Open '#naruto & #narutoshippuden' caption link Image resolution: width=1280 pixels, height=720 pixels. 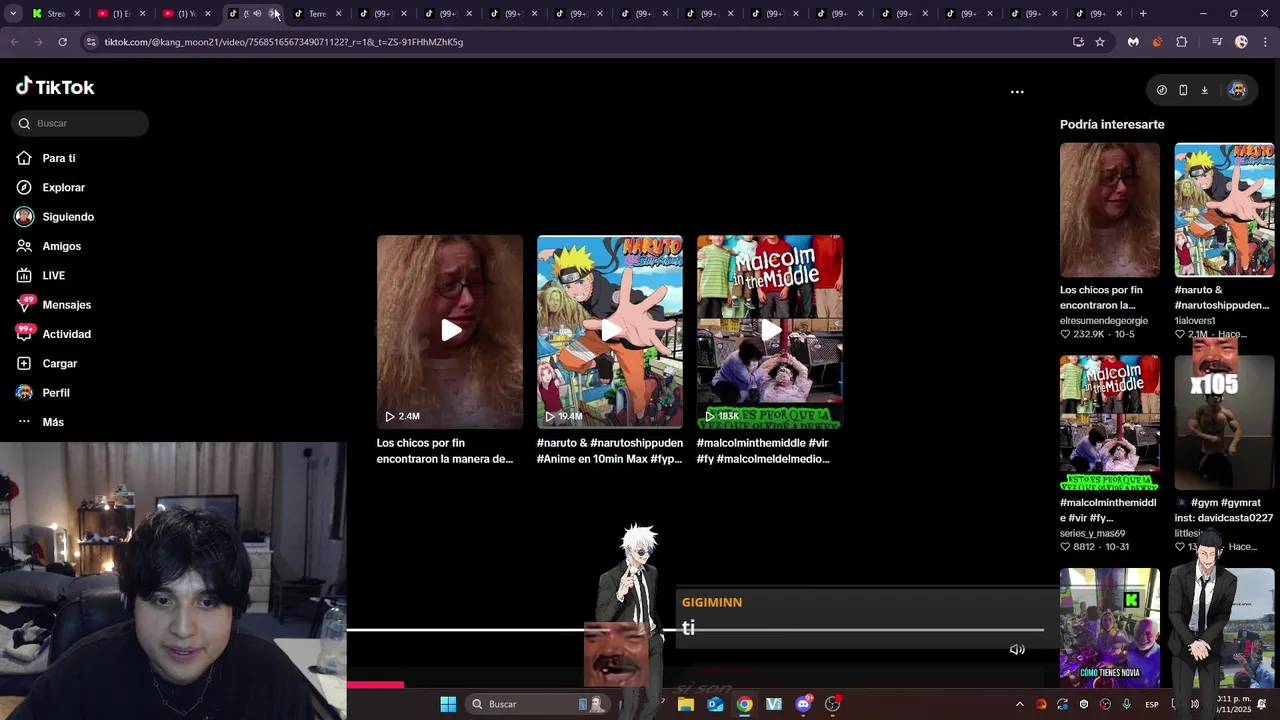tap(610, 451)
